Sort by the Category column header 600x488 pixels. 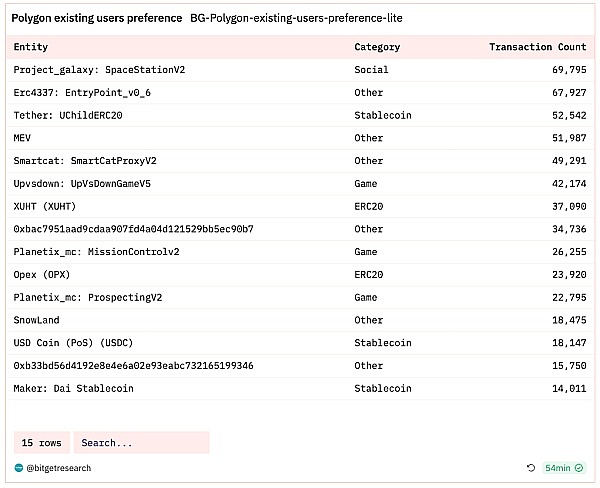tap(377, 47)
